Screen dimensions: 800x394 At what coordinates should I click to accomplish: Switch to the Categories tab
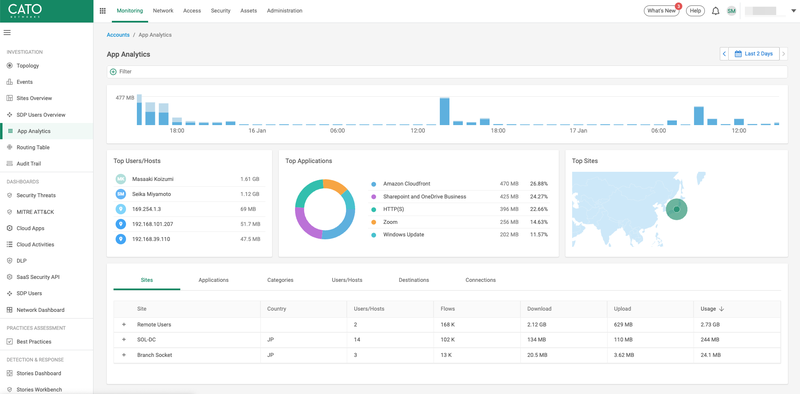click(280, 280)
